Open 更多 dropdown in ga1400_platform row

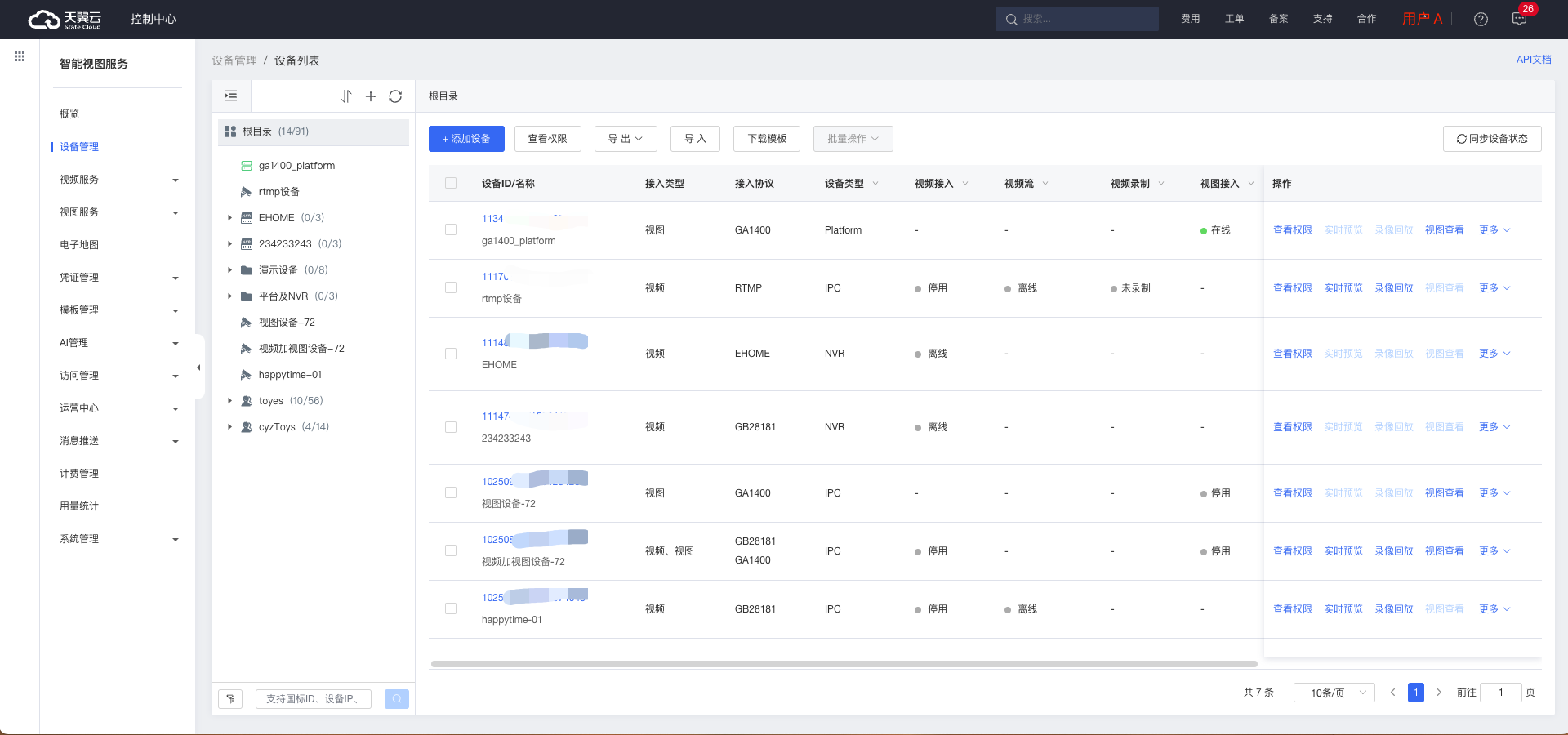[x=1494, y=230]
